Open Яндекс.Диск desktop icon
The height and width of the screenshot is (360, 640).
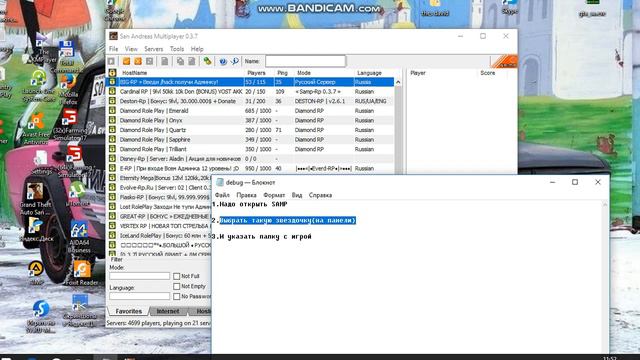pos(36,229)
